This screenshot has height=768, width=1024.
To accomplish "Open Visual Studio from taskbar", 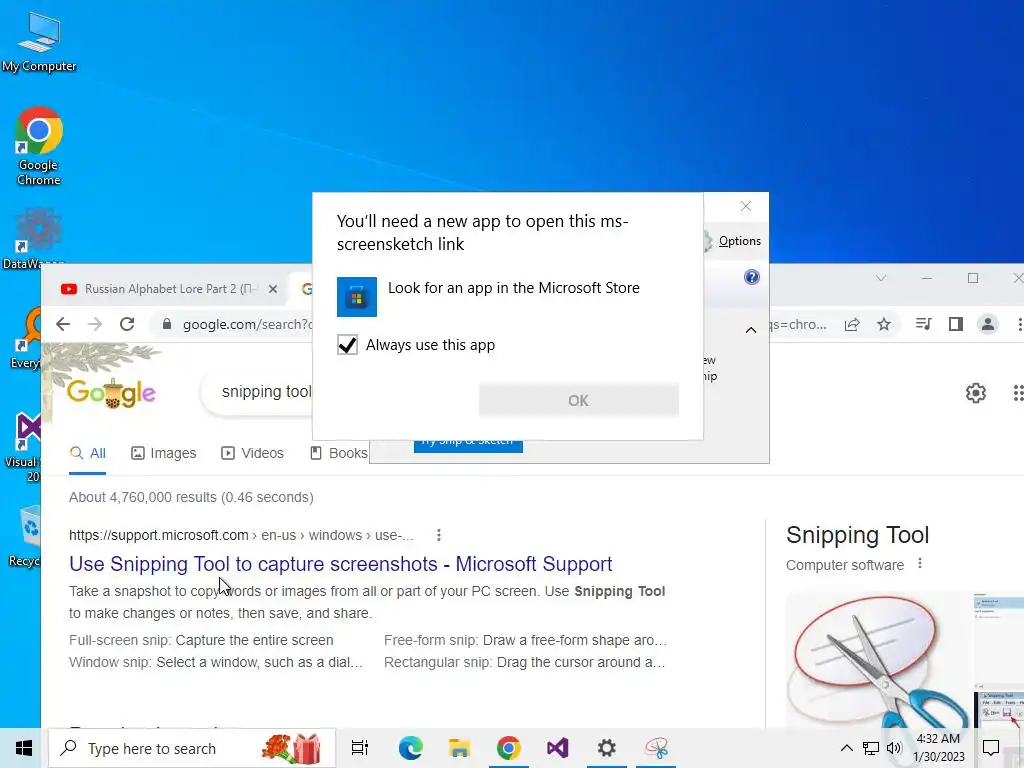I will pos(558,748).
